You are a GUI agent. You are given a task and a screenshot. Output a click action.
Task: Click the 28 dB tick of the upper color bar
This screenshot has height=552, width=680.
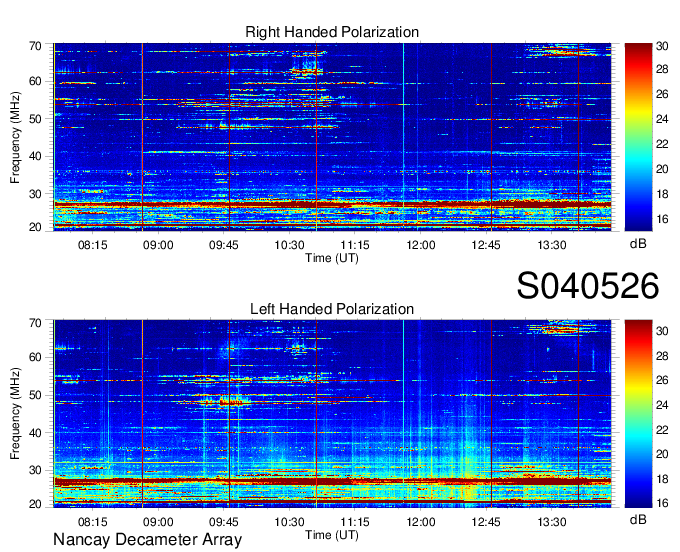click(662, 69)
